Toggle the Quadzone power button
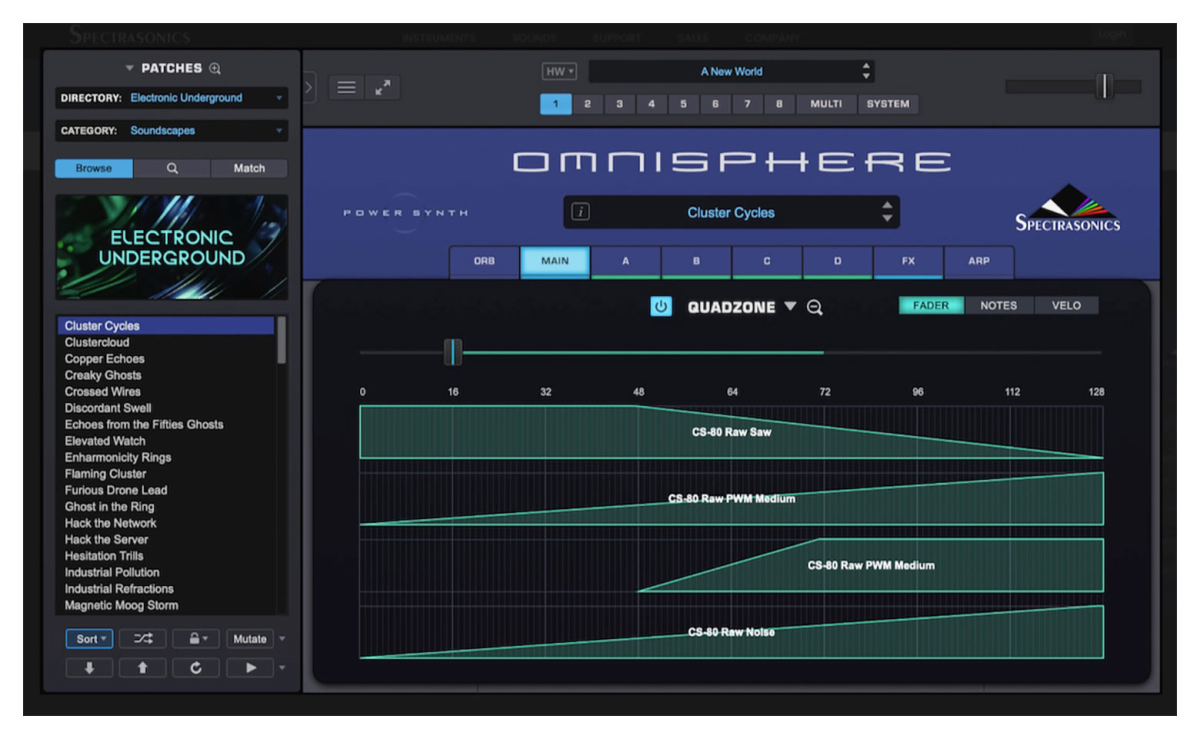 pyautogui.click(x=661, y=307)
